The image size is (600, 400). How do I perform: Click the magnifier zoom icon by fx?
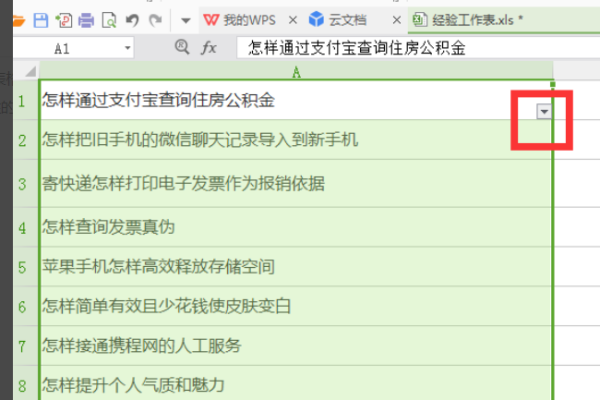pyautogui.click(x=182, y=47)
